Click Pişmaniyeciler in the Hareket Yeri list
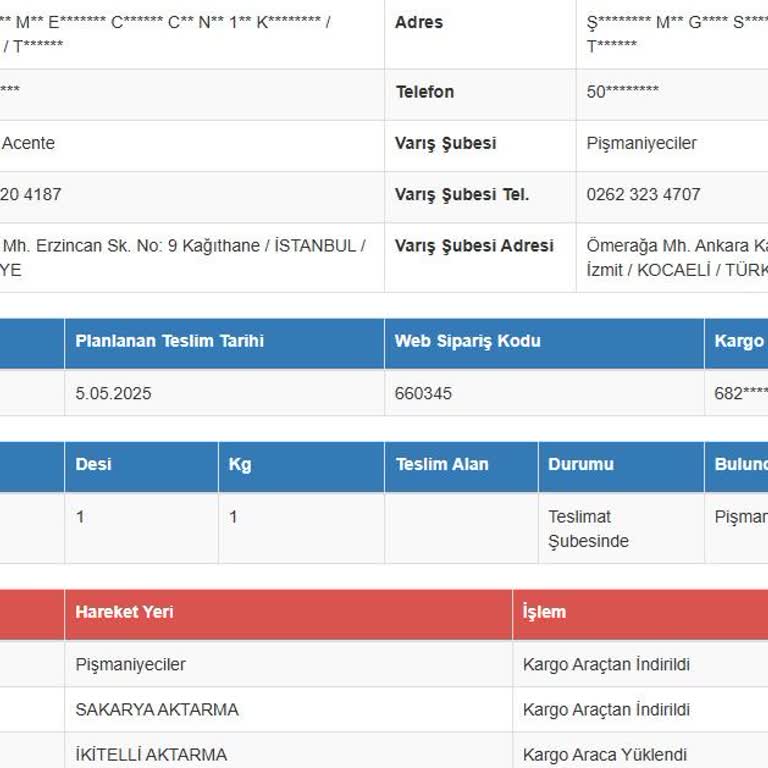This screenshot has height=768, width=768. [130, 665]
